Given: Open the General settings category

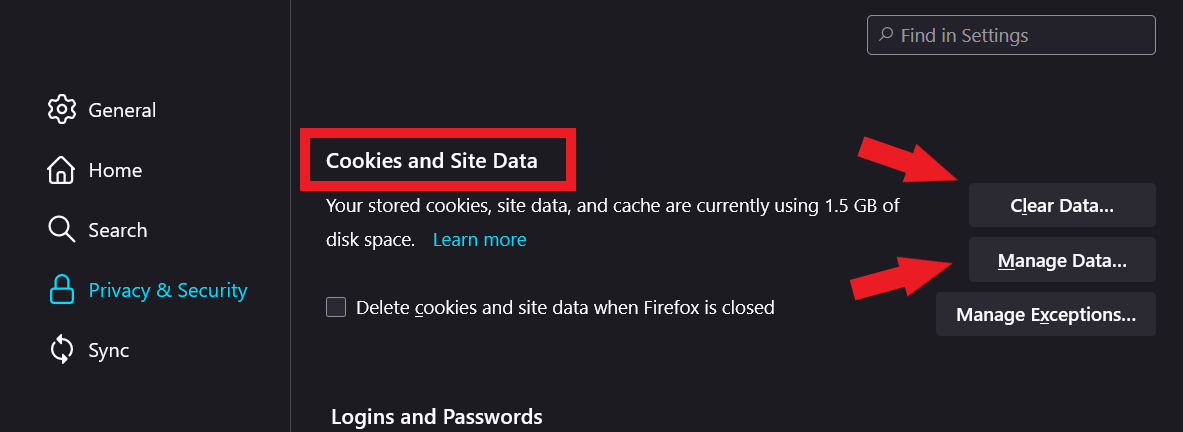Looking at the screenshot, I should pos(122,110).
